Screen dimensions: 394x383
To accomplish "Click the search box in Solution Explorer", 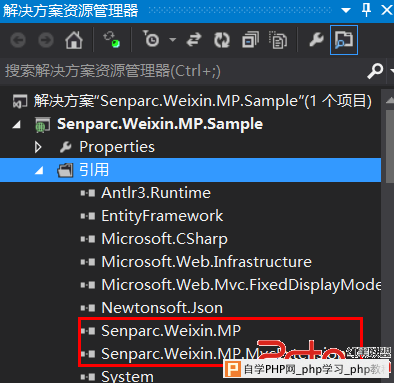I will 183,71.
